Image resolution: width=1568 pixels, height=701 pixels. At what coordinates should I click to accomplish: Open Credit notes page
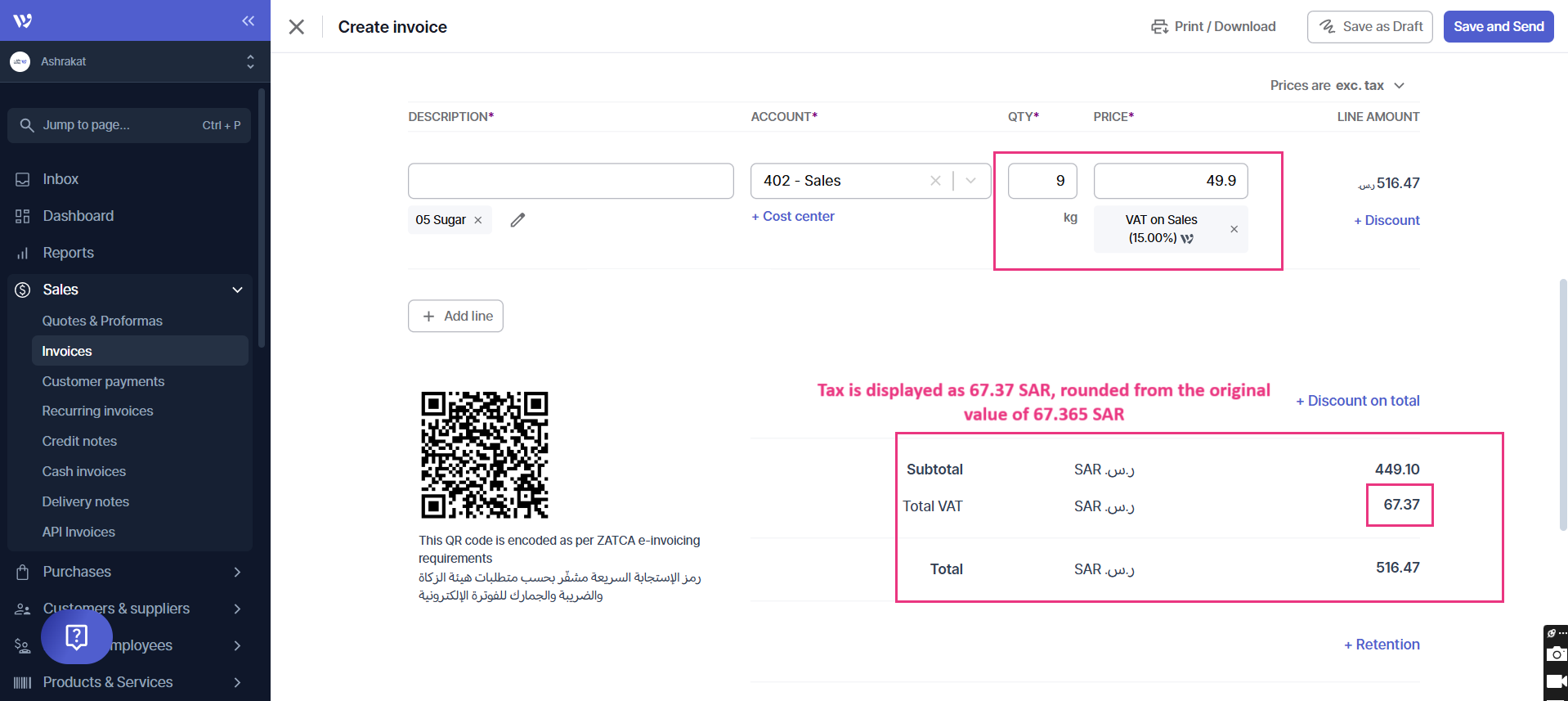[x=79, y=441]
